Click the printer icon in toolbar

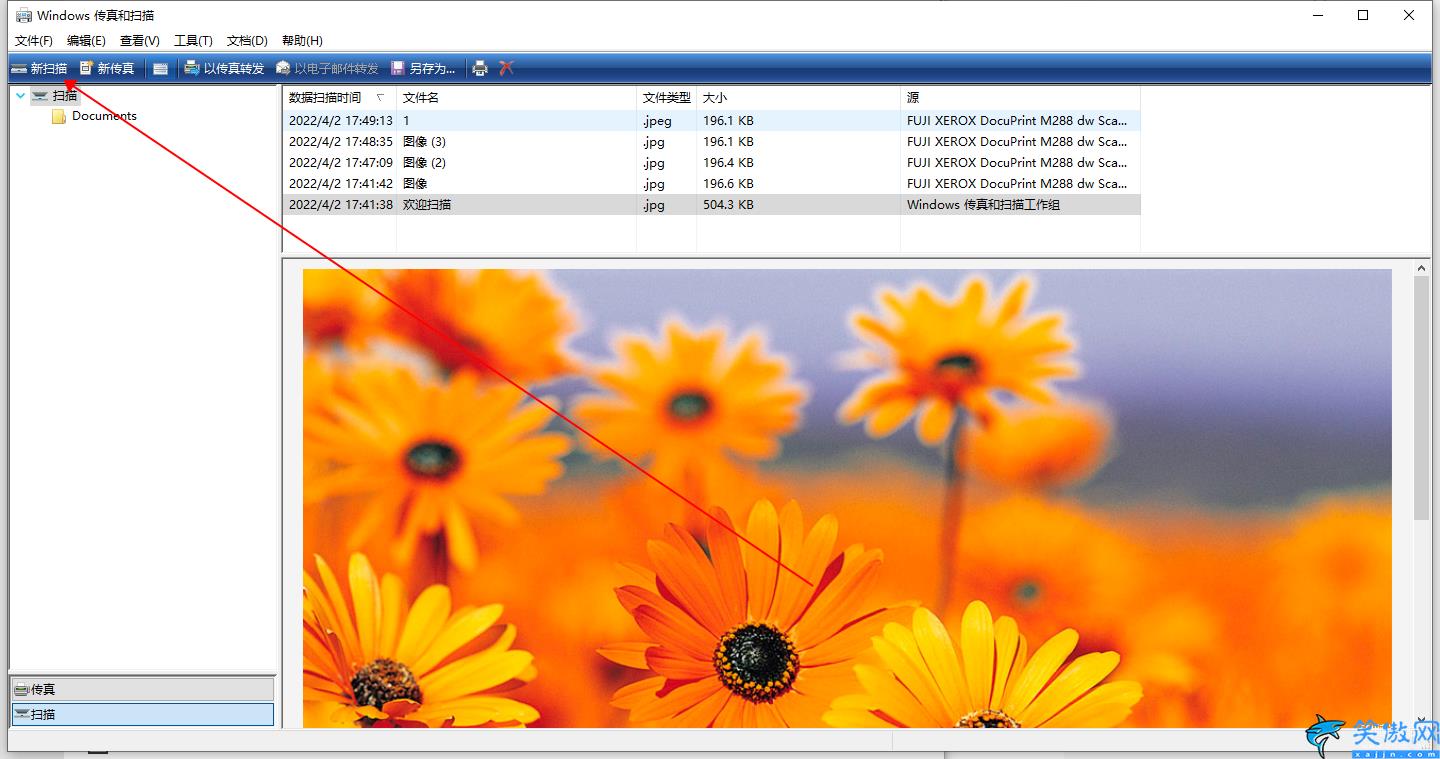point(480,68)
